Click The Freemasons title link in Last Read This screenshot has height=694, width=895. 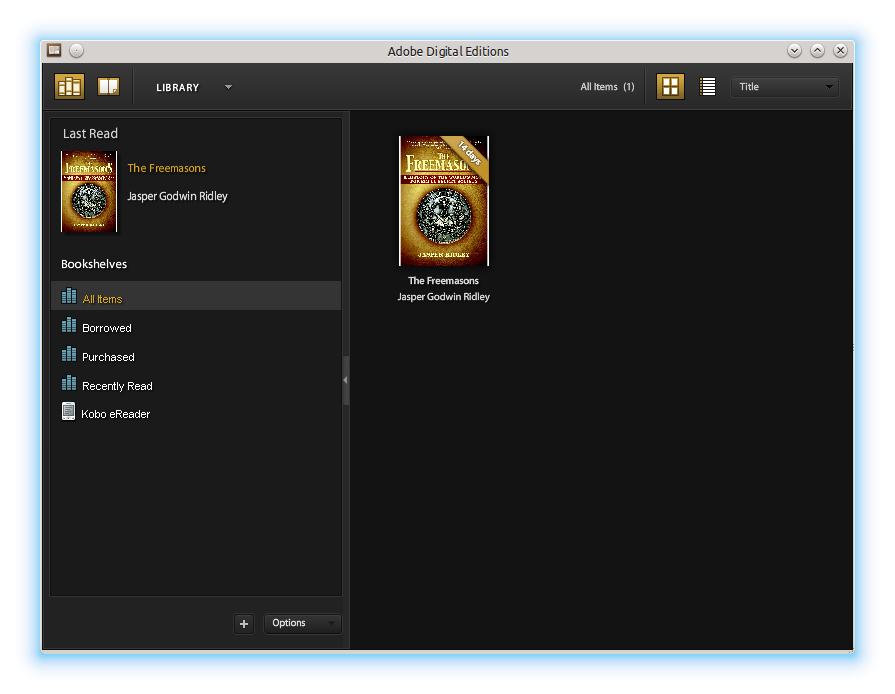point(166,168)
